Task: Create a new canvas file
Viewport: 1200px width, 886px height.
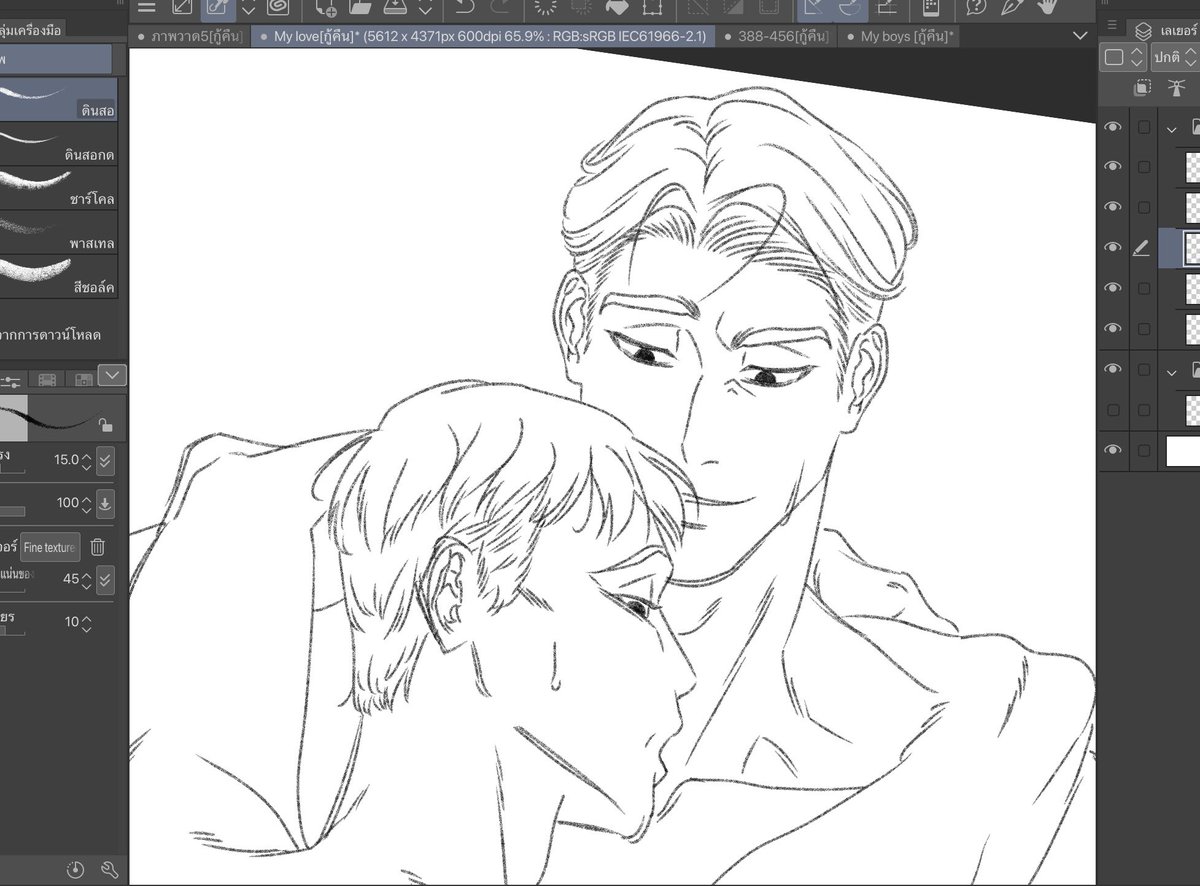Action: pos(326,6)
